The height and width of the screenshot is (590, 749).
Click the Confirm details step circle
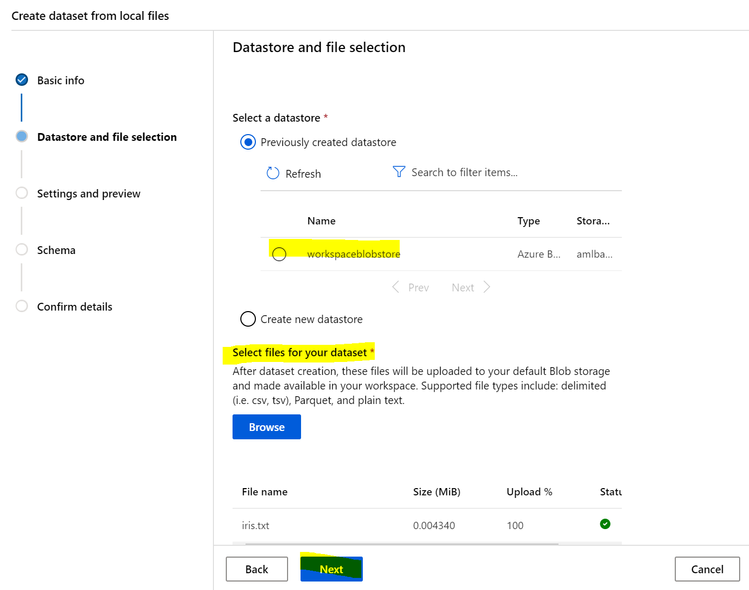[x=22, y=306]
